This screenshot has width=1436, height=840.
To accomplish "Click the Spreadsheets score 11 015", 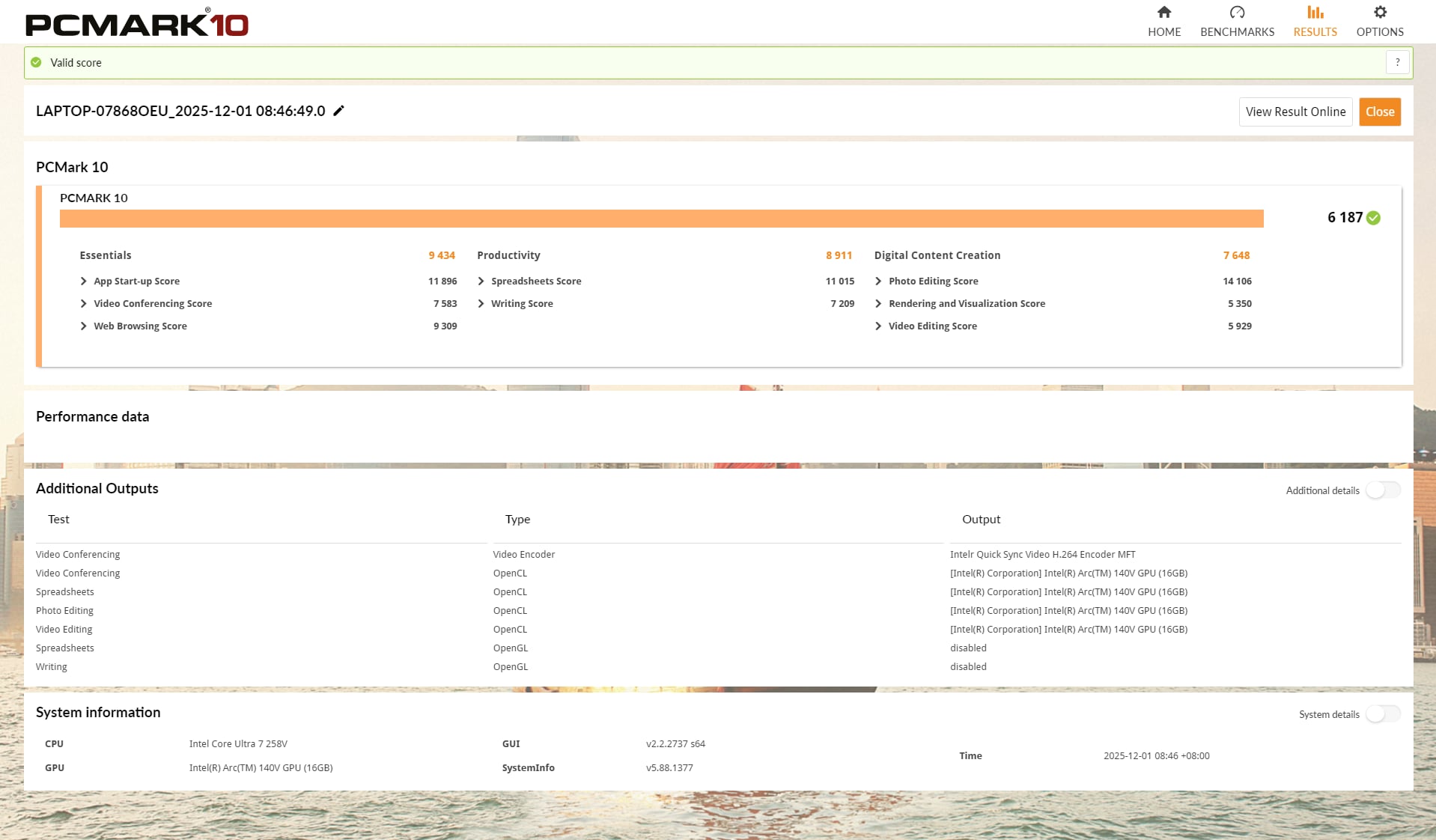I will pos(839,281).
